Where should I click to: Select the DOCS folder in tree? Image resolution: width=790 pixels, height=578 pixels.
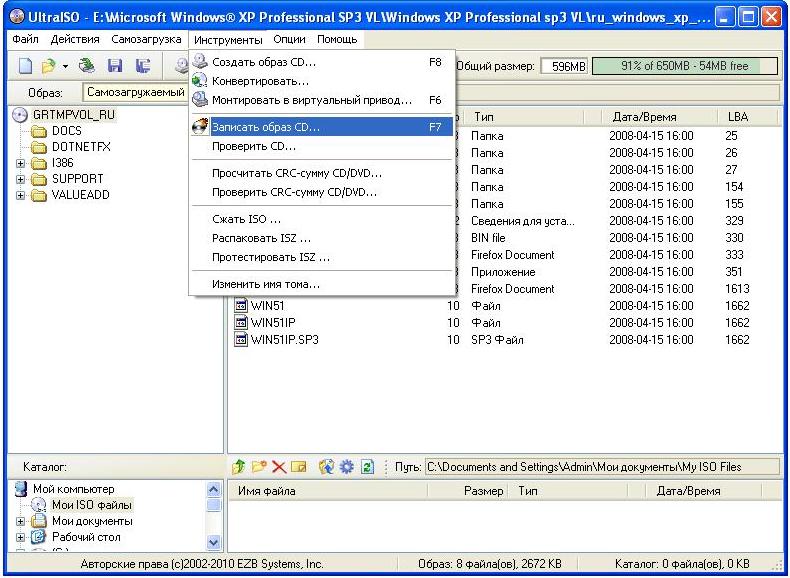67,131
